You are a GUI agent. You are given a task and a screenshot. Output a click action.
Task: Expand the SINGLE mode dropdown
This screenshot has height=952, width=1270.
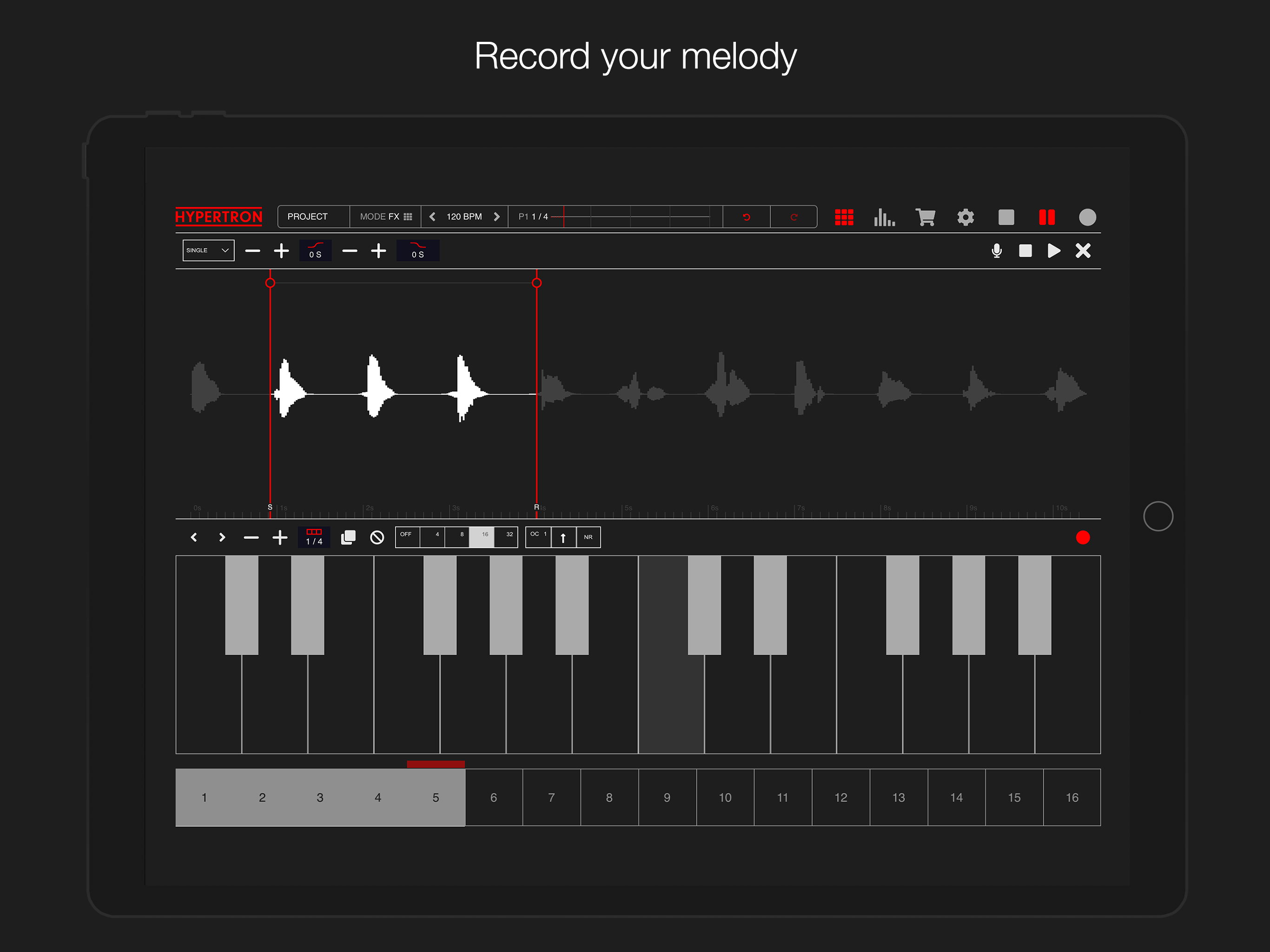208,251
